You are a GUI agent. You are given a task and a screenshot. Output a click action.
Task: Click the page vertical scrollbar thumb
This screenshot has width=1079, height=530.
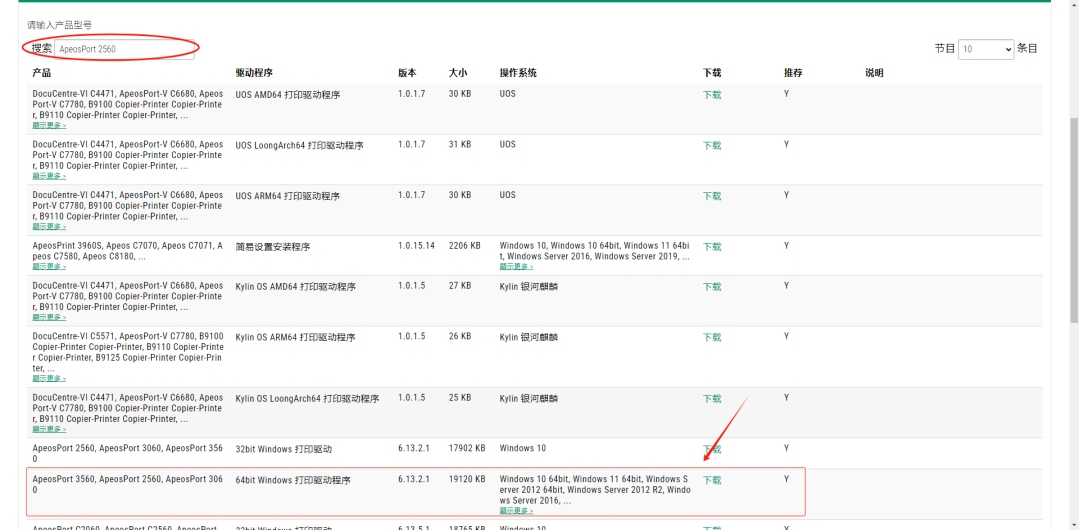(x=1073, y=220)
